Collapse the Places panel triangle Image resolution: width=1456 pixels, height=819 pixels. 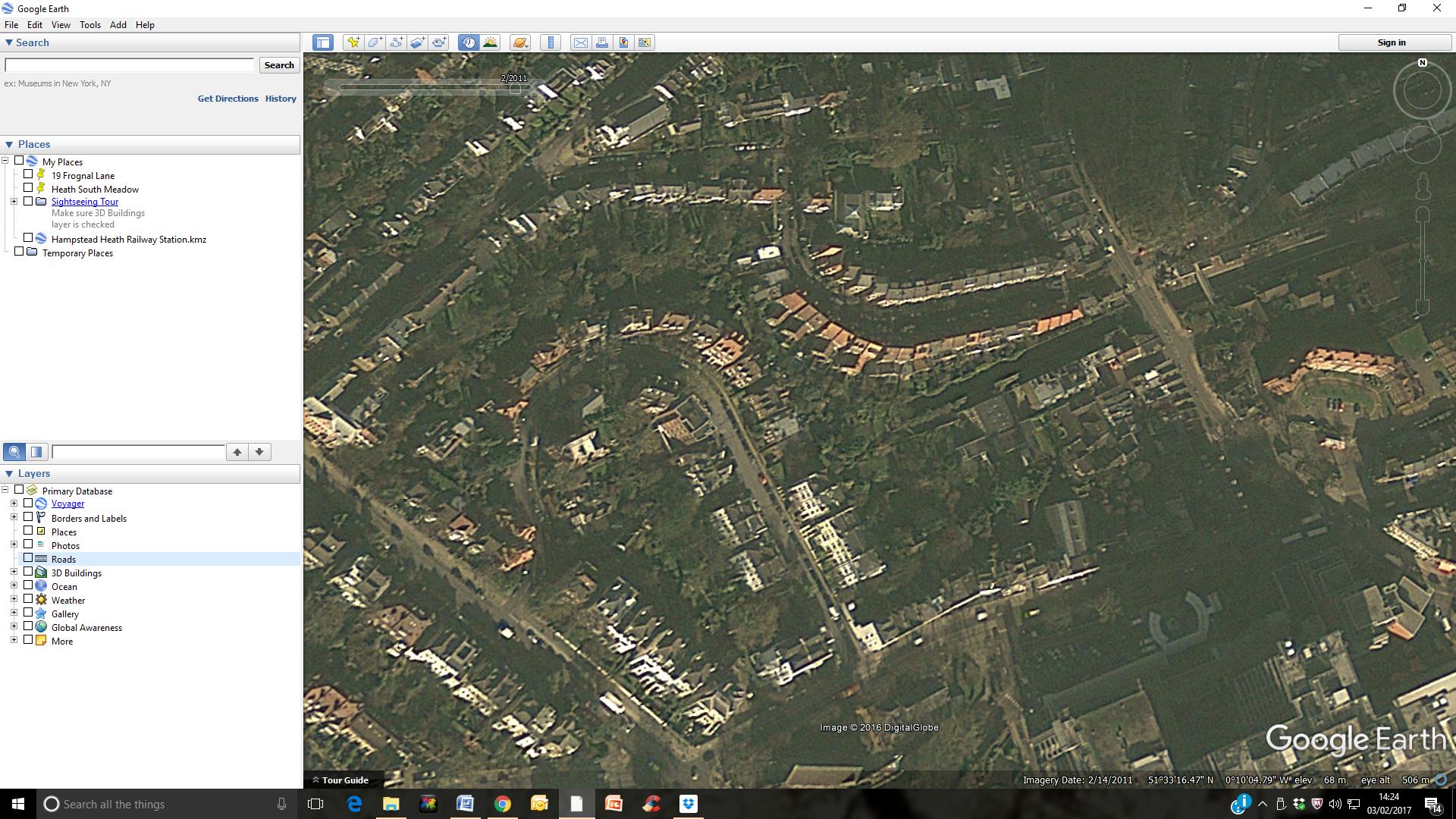click(x=9, y=144)
